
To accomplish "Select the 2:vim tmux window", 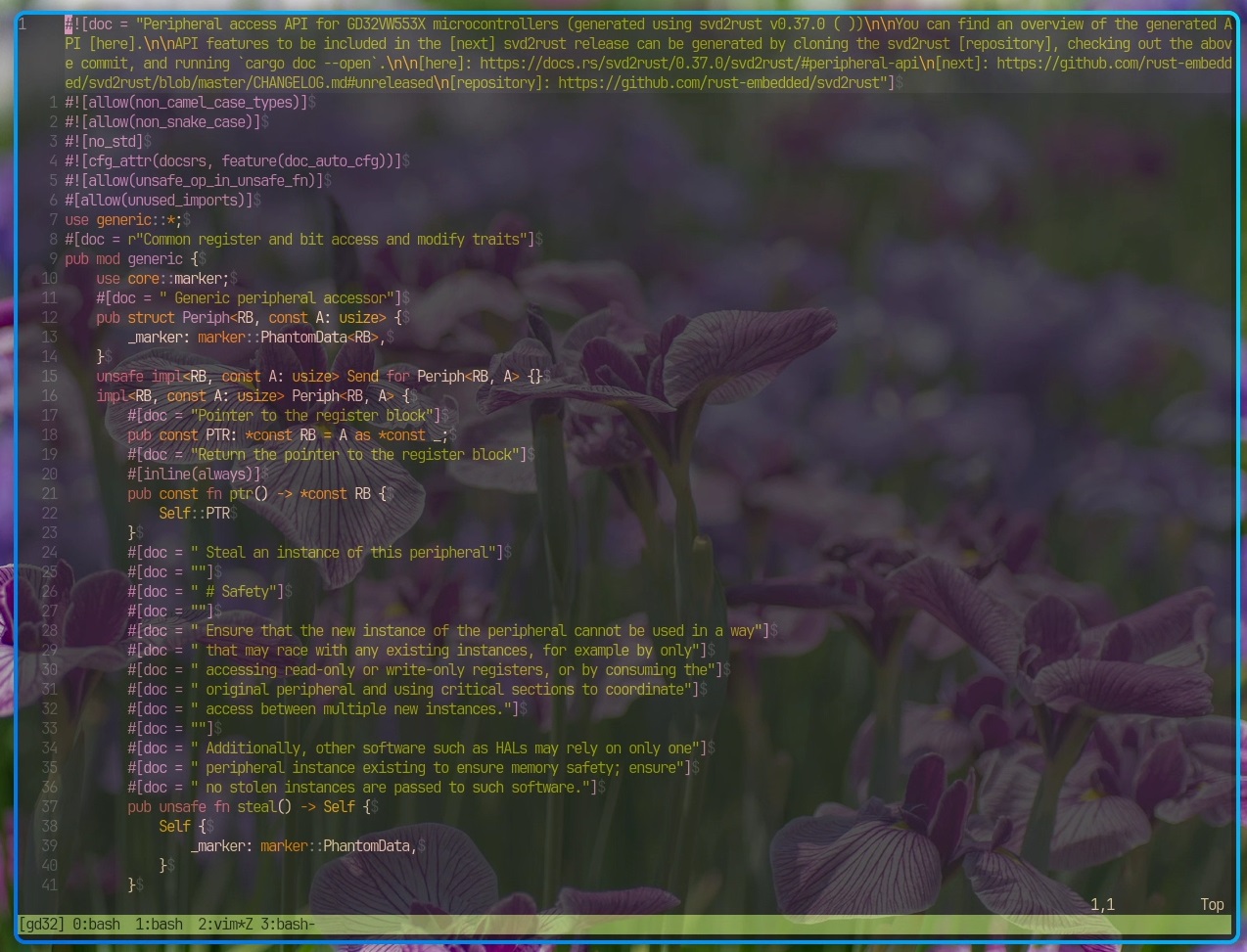I will point(225,924).
